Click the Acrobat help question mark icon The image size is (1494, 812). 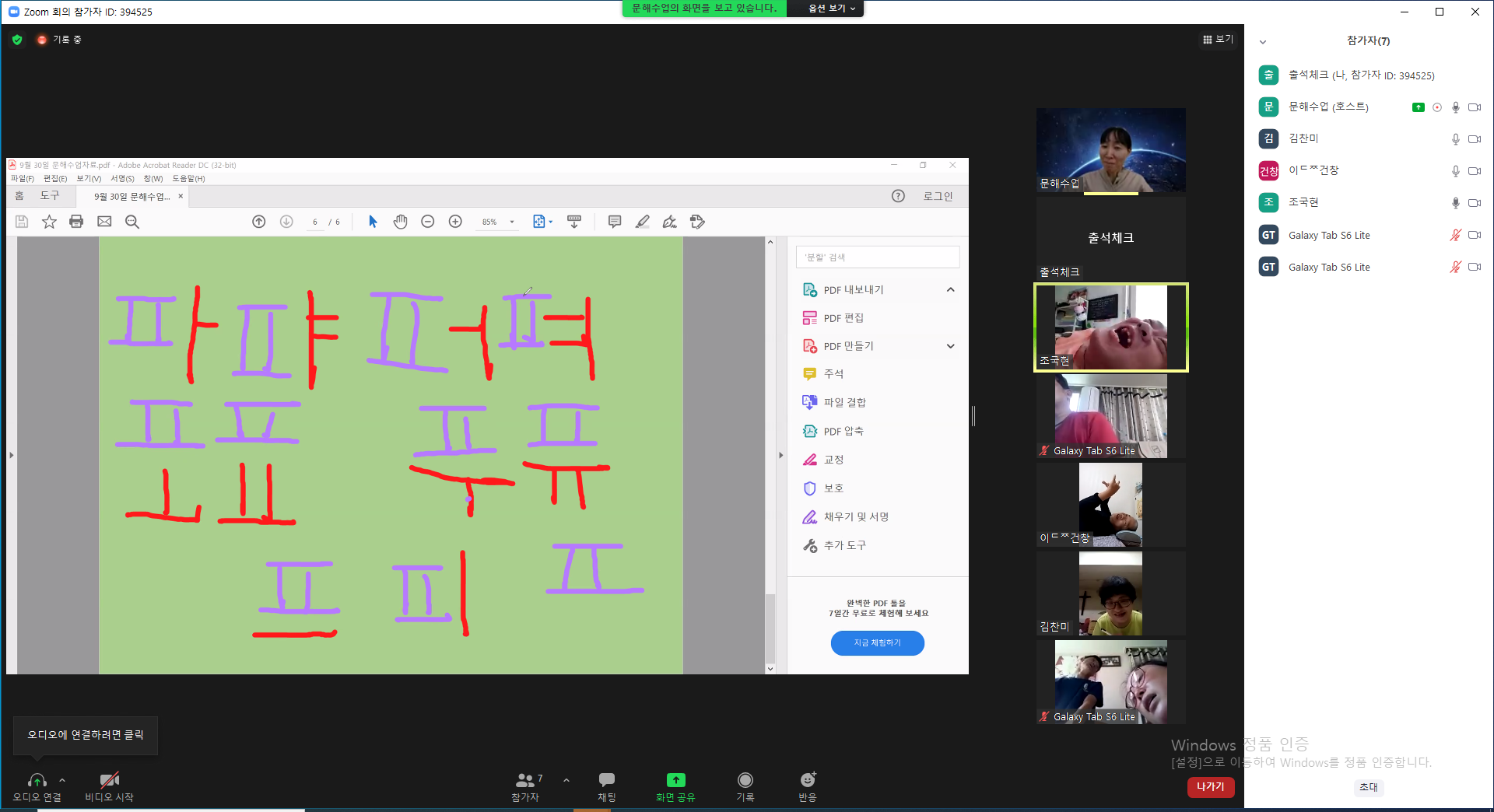tap(898, 196)
